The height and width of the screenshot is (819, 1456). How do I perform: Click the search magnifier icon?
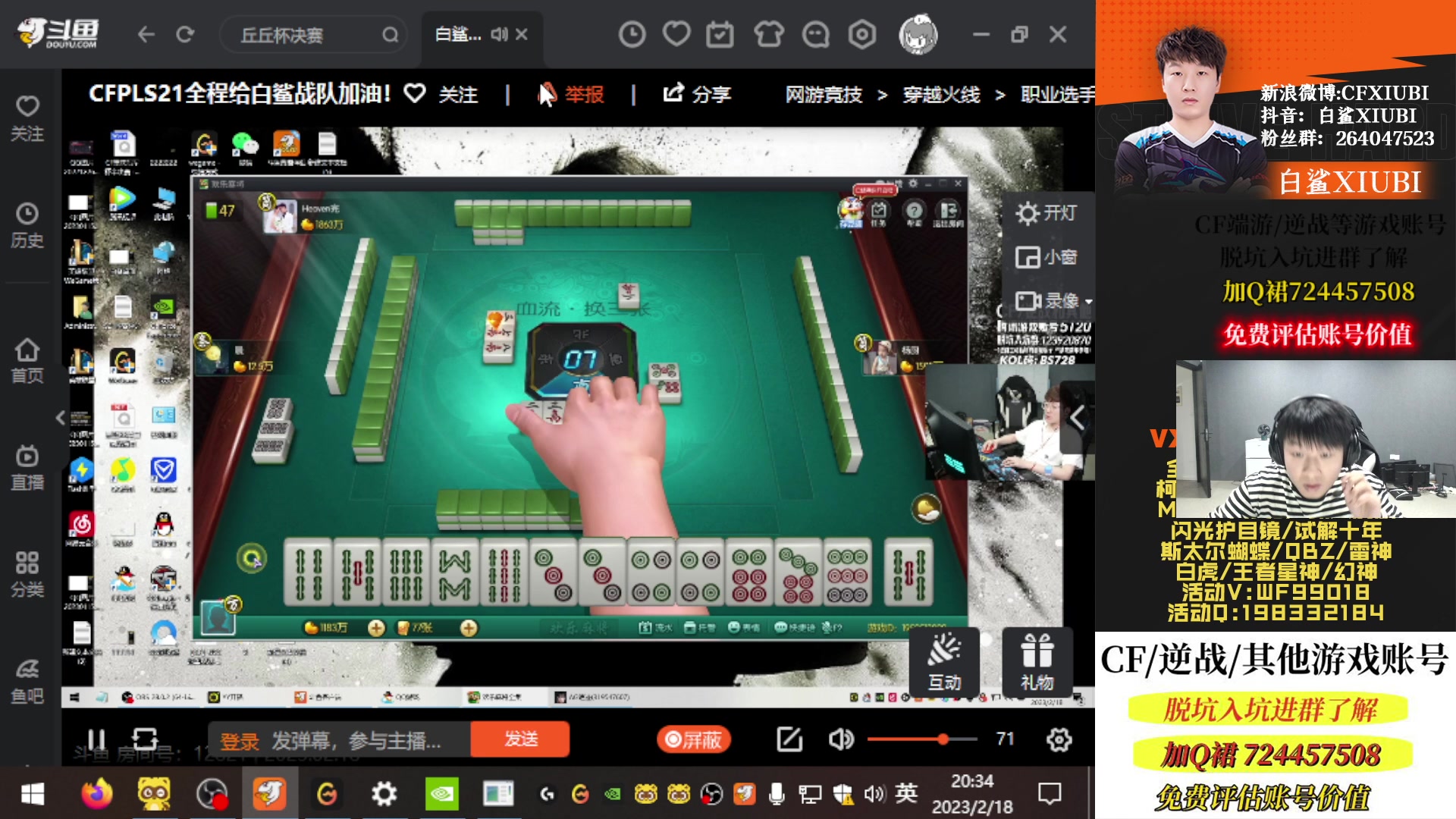tap(390, 35)
